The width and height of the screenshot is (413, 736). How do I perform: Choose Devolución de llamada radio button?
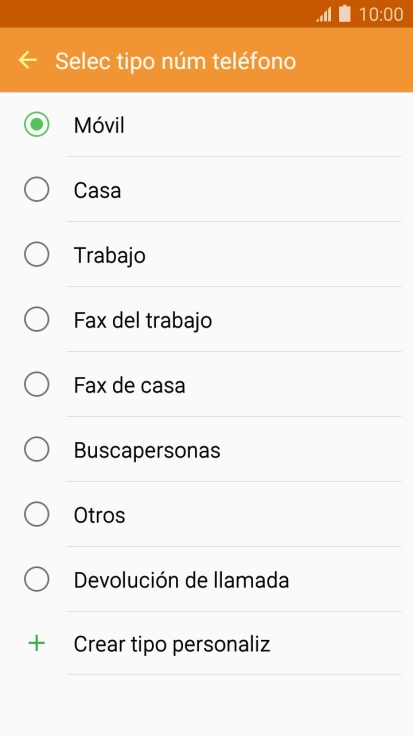click(x=37, y=579)
